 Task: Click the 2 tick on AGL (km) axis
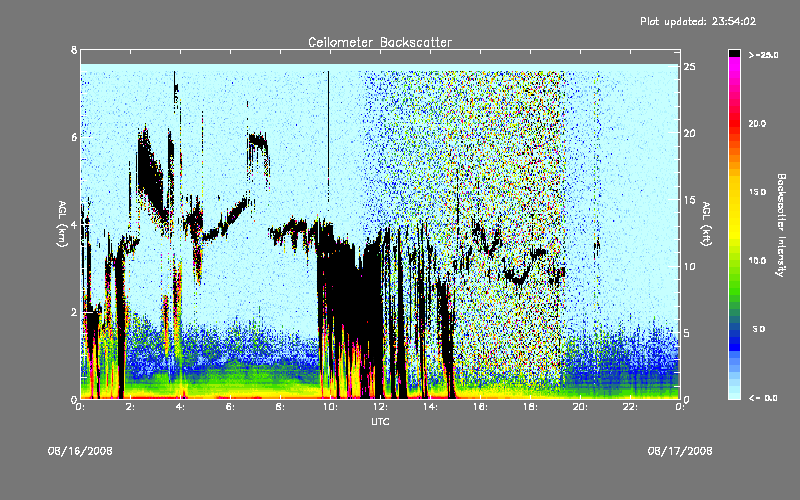pos(74,312)
